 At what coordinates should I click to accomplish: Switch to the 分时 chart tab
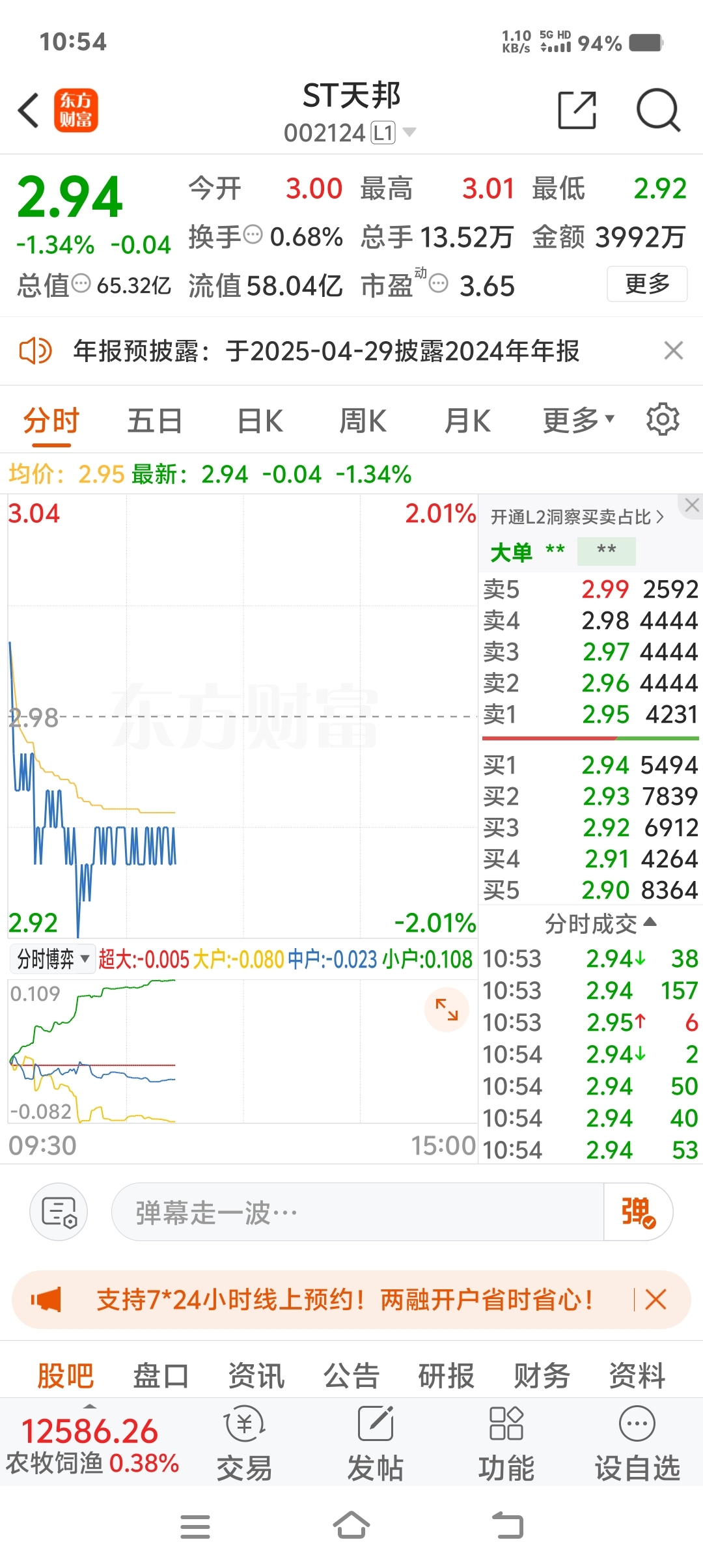click(51, 421)
